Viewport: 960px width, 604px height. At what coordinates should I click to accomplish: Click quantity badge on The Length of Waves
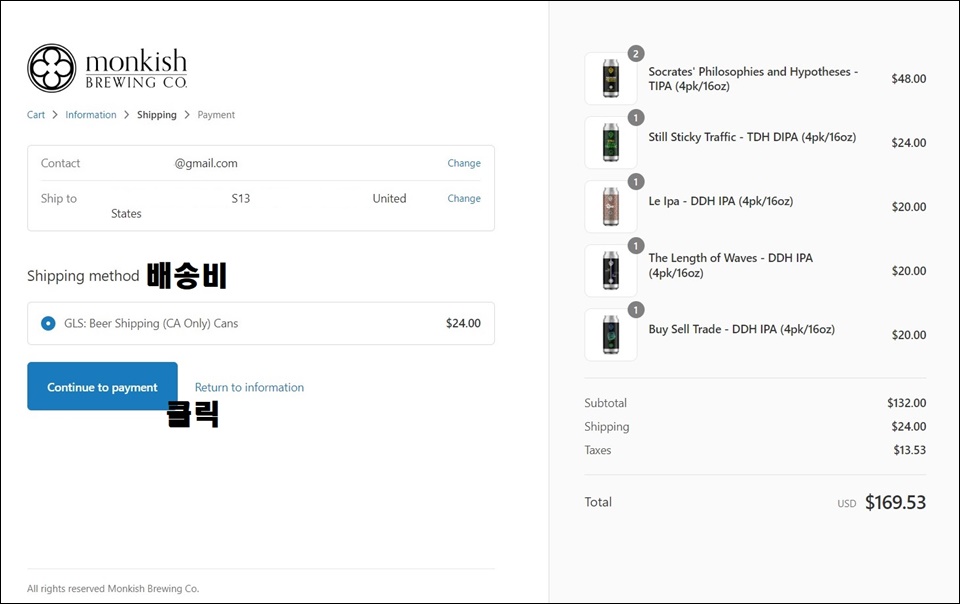click(x=636, y=245)
